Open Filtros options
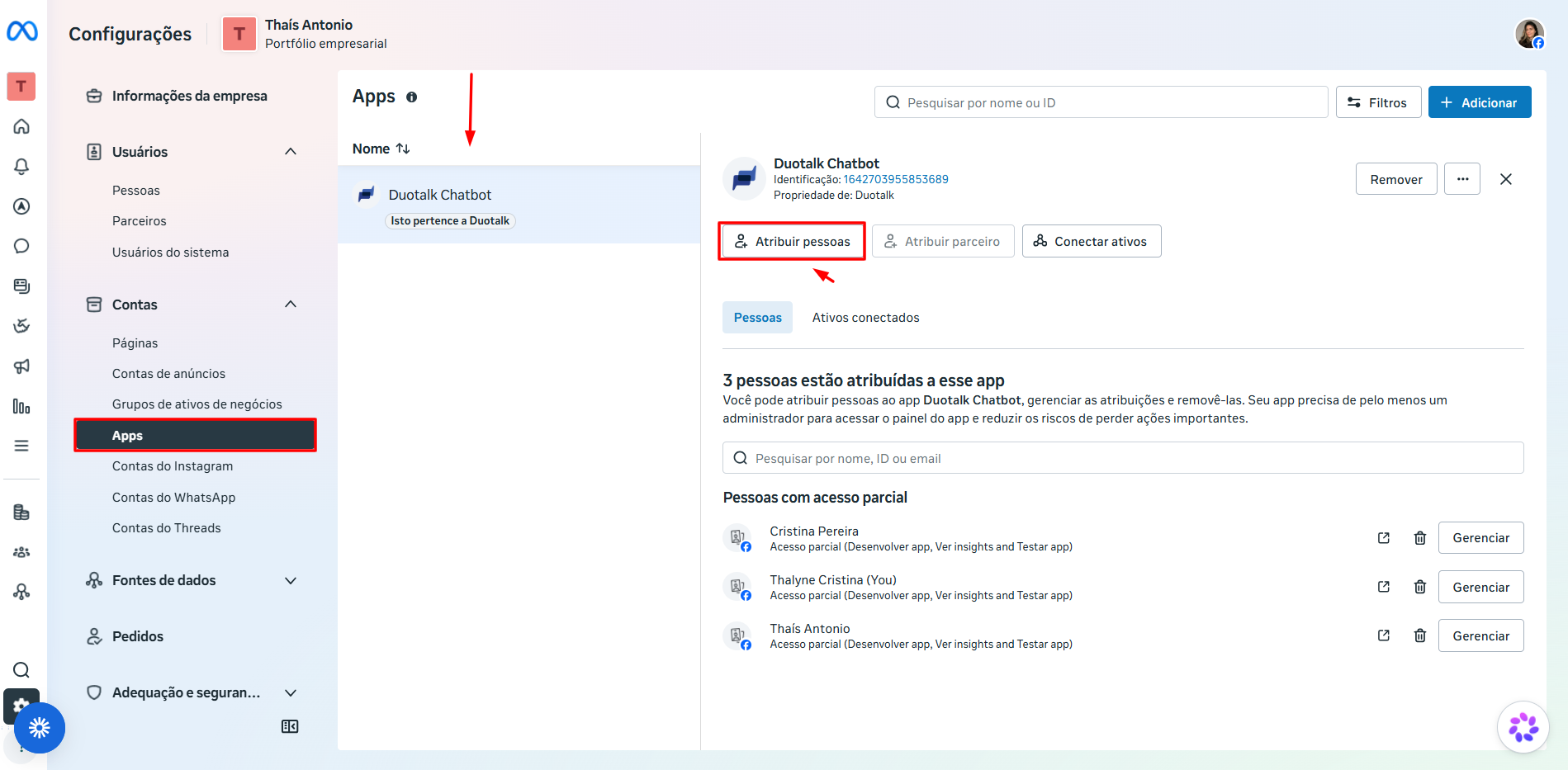Screen dimensions: 1568x770 coord(1378,102)
